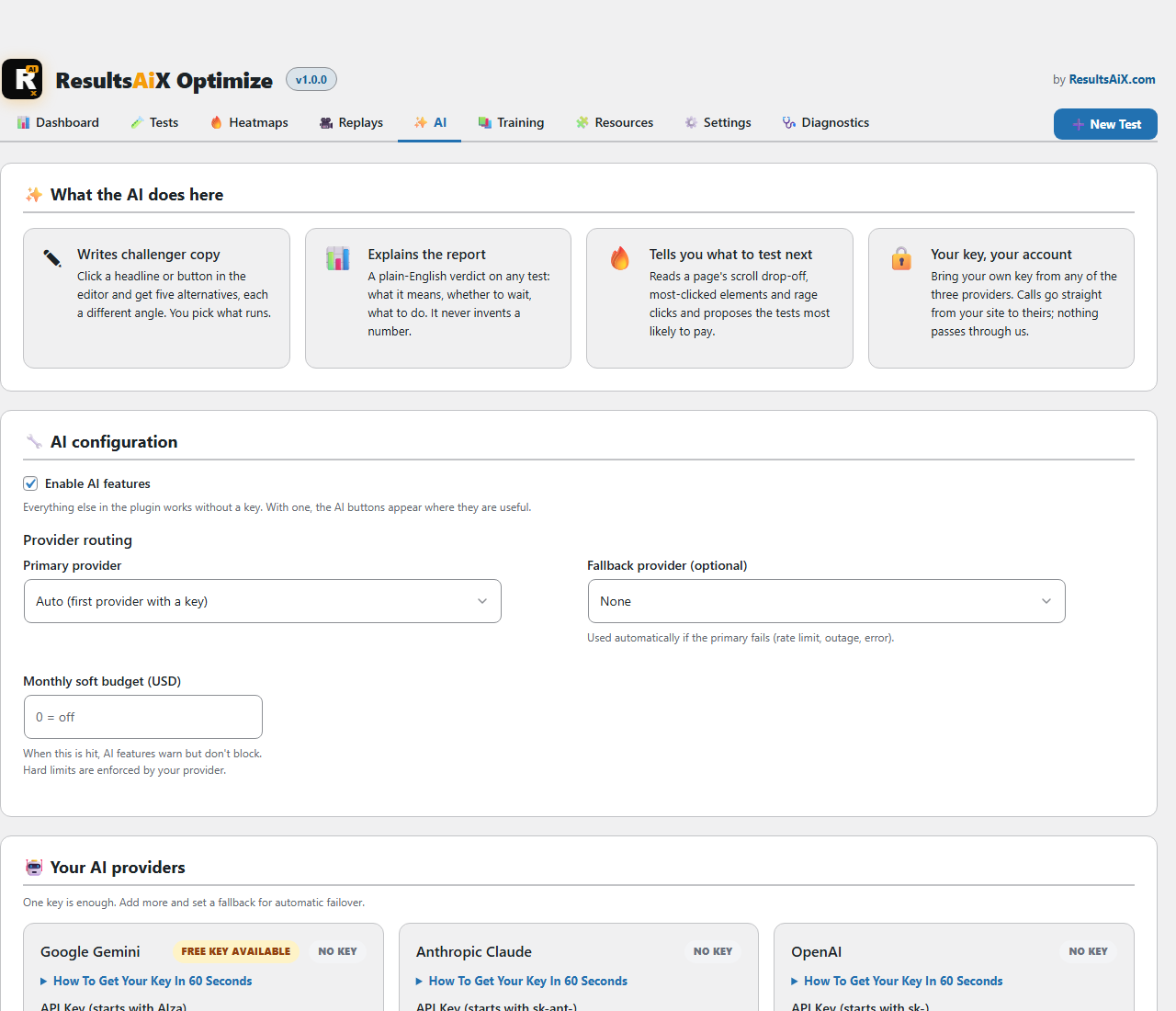The width and height of the screenshot is (1176, 1011).
Task: Visit the ResultsAiX.com link
Action: 1112,79
